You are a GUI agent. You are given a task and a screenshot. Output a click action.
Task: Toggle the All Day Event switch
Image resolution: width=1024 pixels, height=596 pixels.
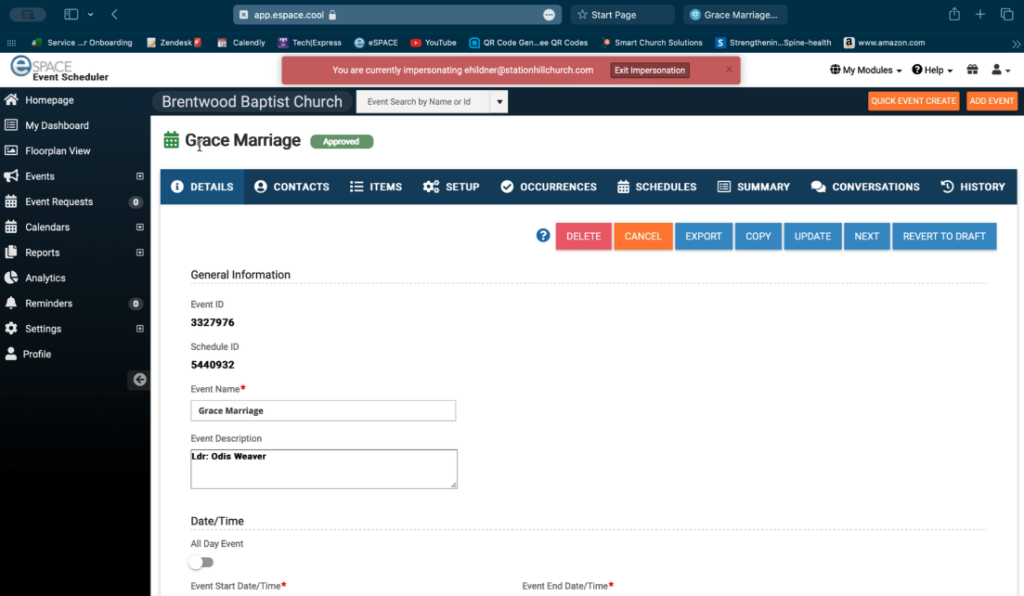click(x=202, y=562)
